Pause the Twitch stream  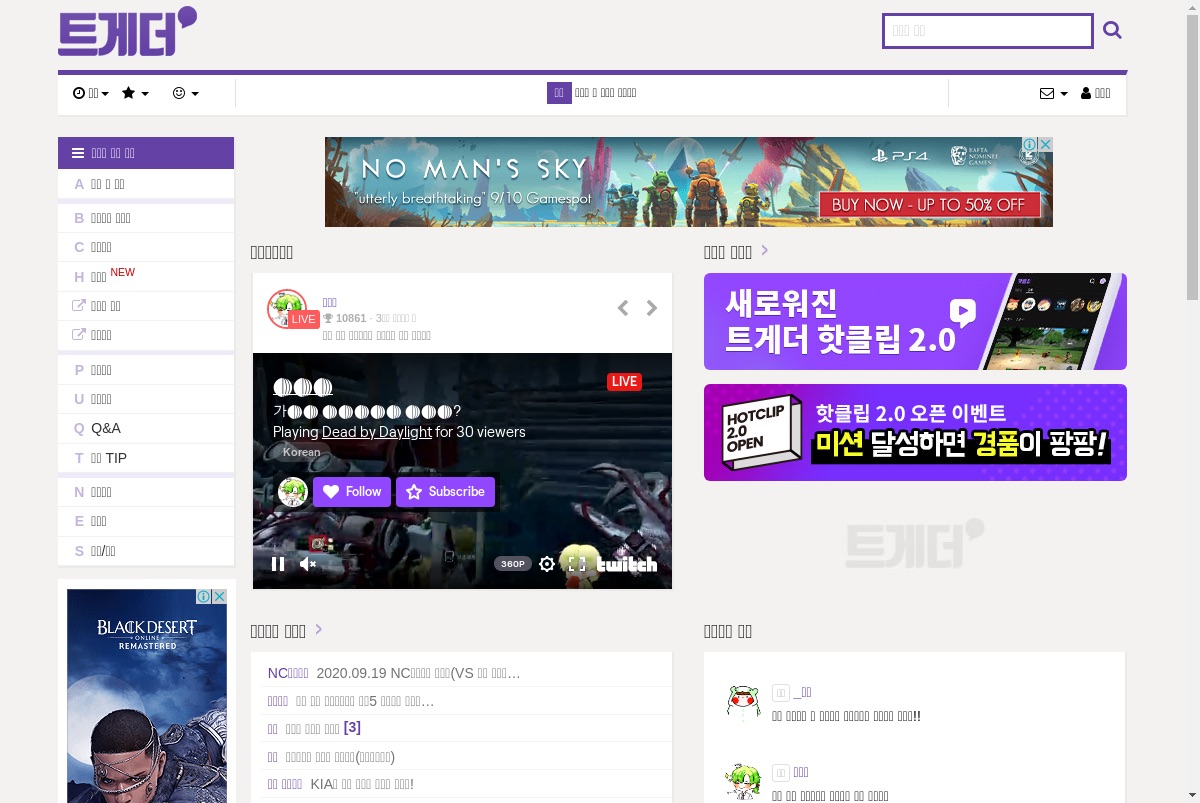[x=278, y=564]
